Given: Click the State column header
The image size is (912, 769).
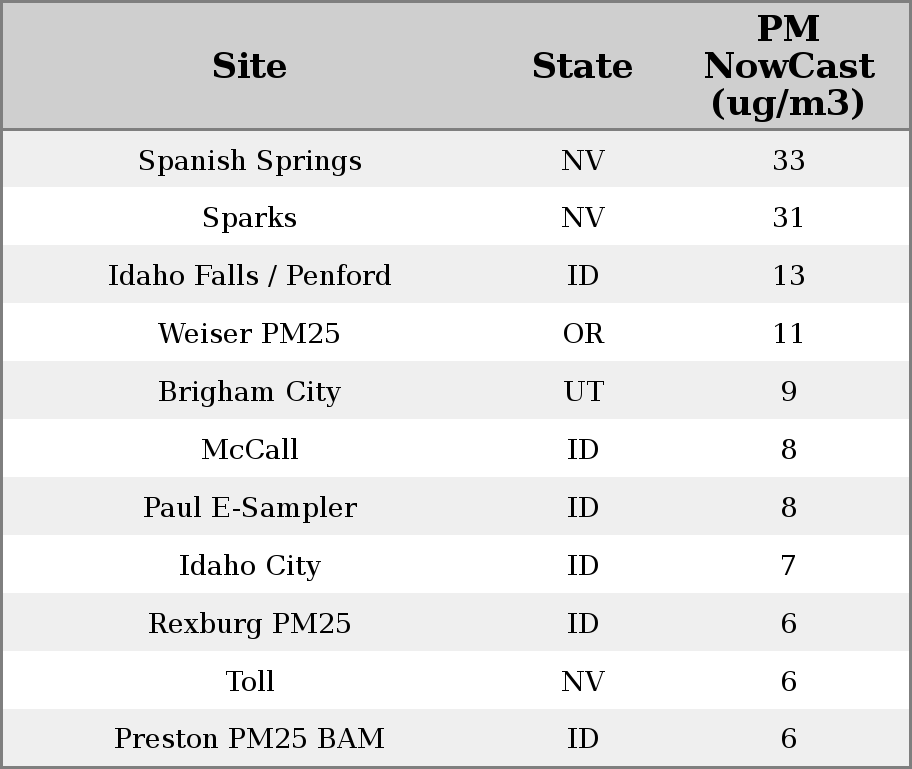Looking at the screenshot, I should click(x=582, y=67).
